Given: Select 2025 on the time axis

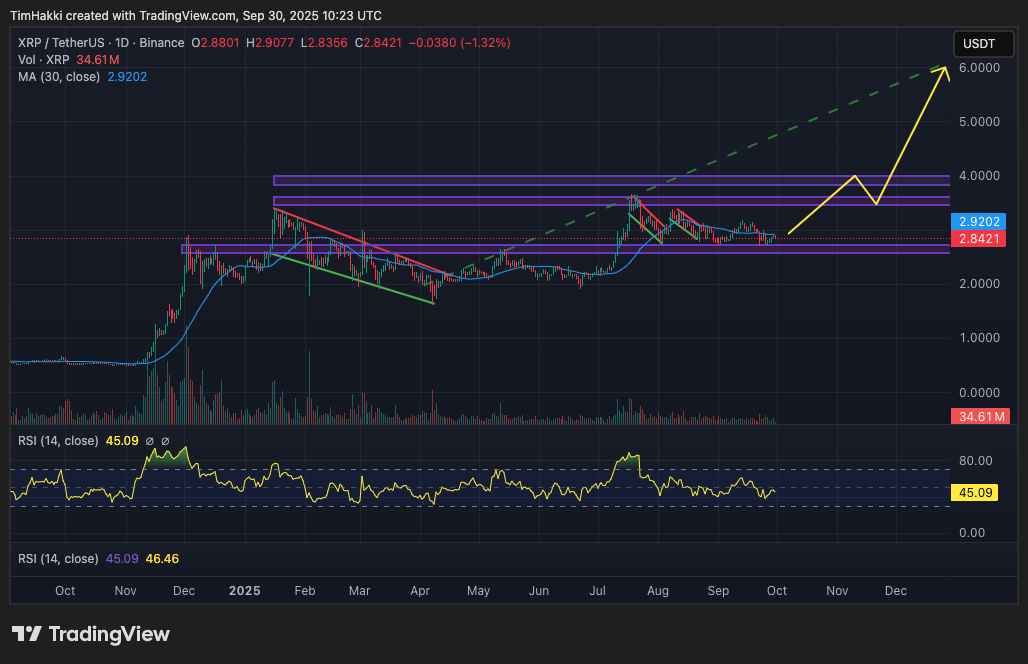Looking at the screenshot, I should coord(244,591).
